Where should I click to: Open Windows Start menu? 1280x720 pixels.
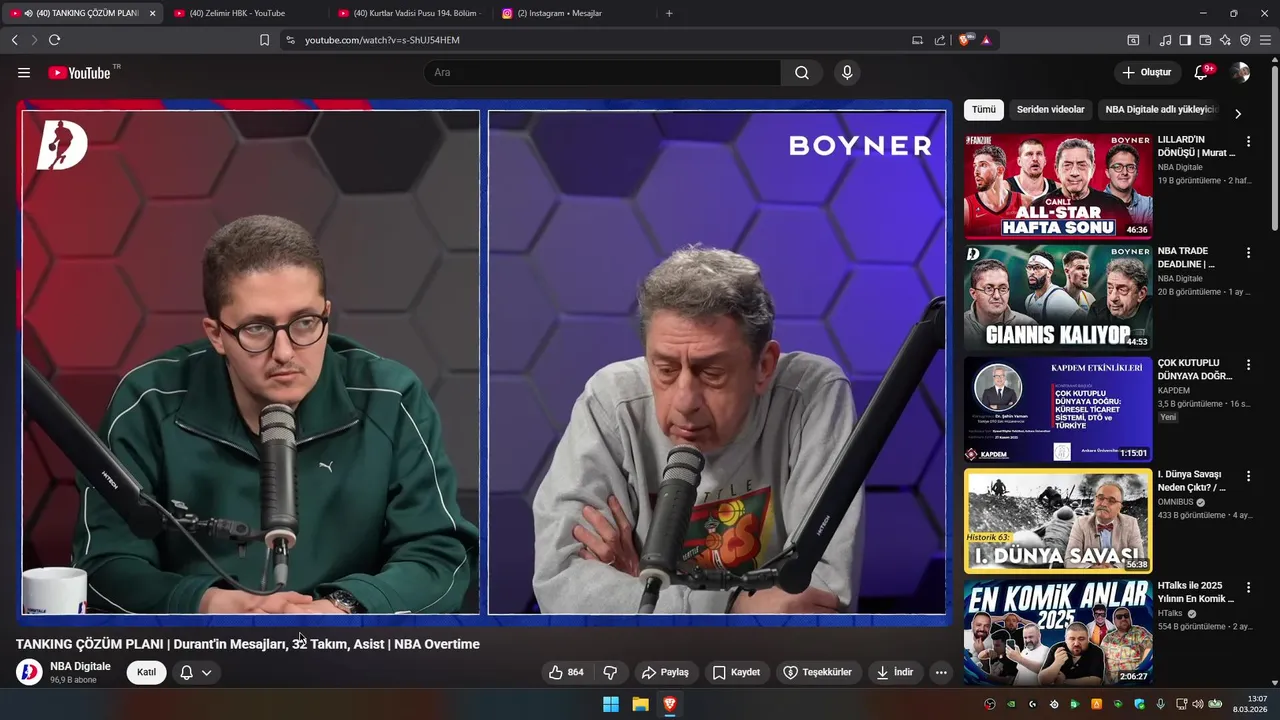point(610,704)
